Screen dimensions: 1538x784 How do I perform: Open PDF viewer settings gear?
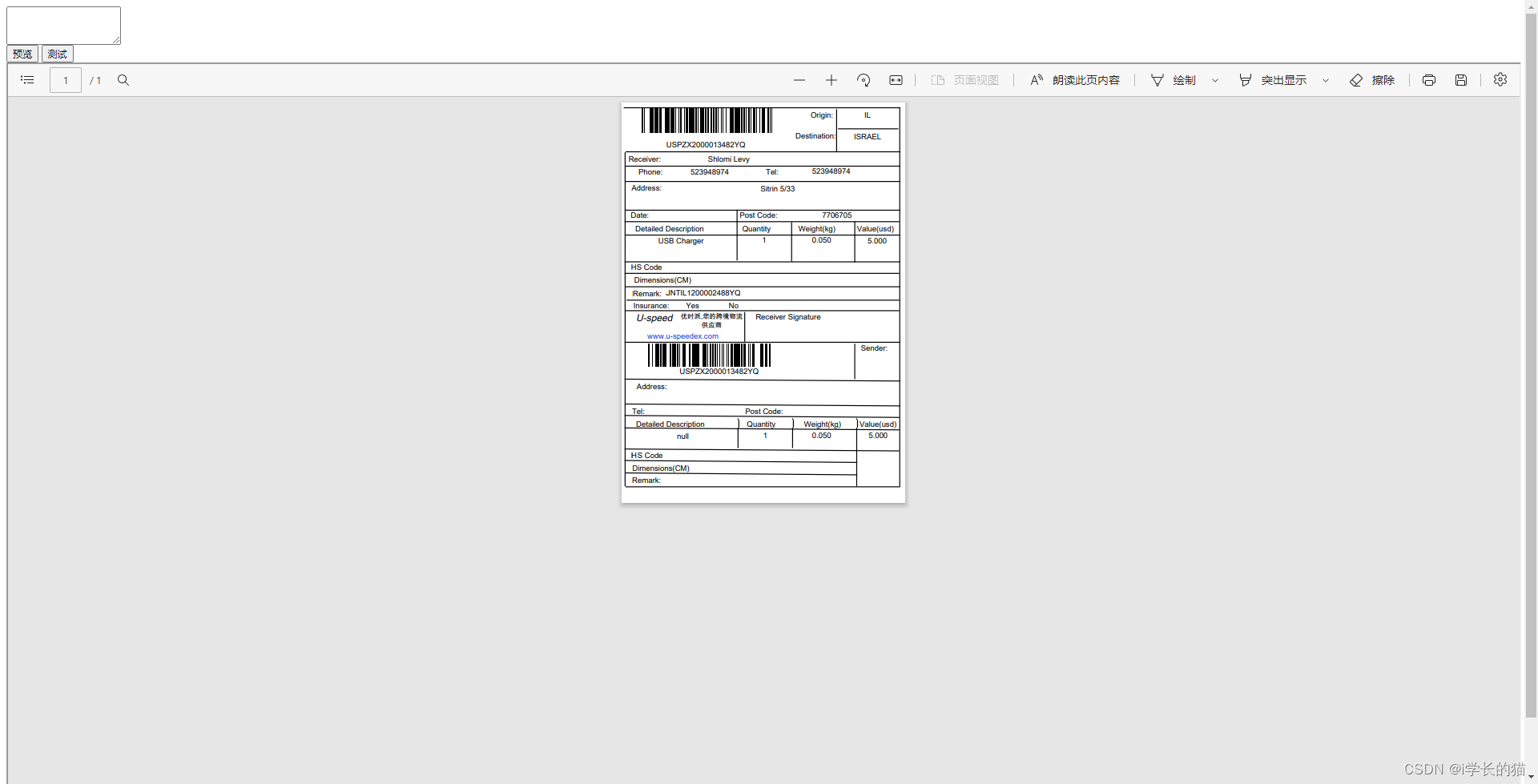click(1500, 79)
